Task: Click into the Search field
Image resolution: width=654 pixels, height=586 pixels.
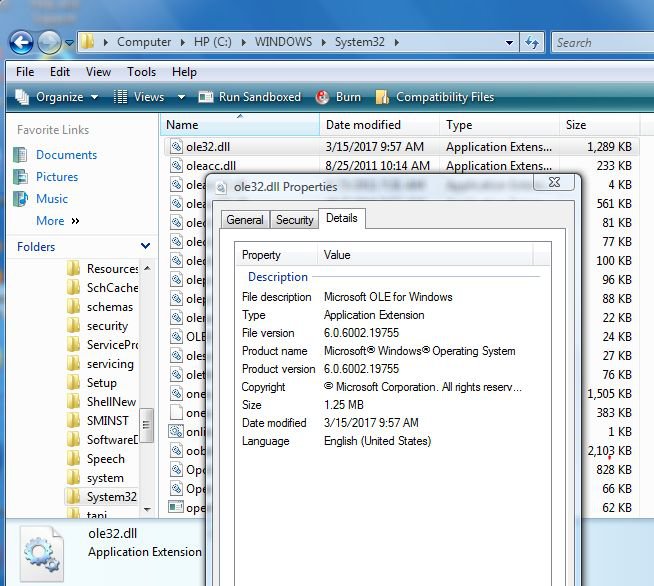Action: 603,43
